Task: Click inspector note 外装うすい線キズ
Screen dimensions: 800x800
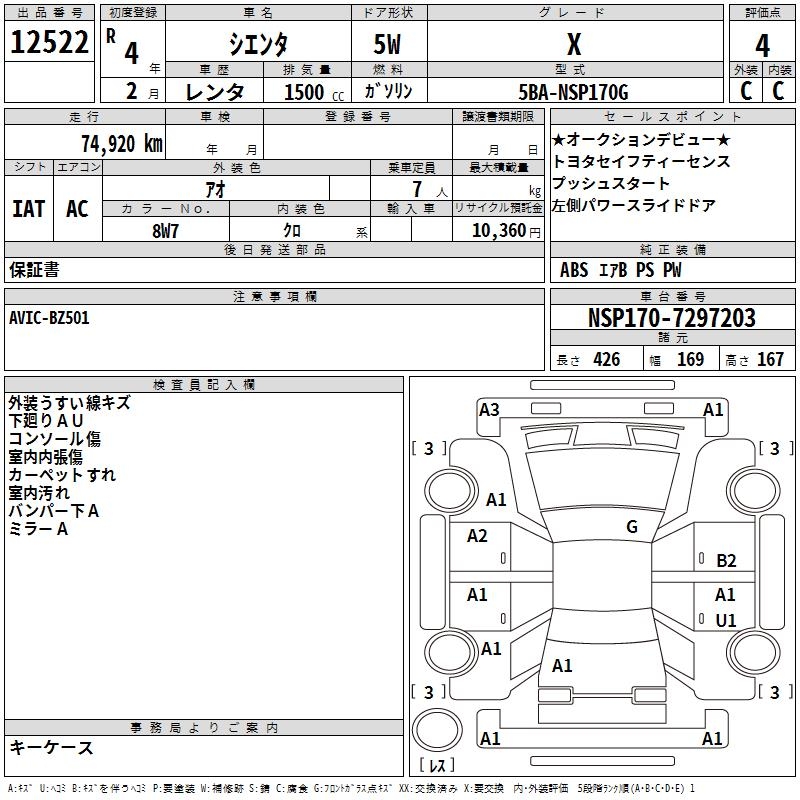Action: (x=70, y=403)
